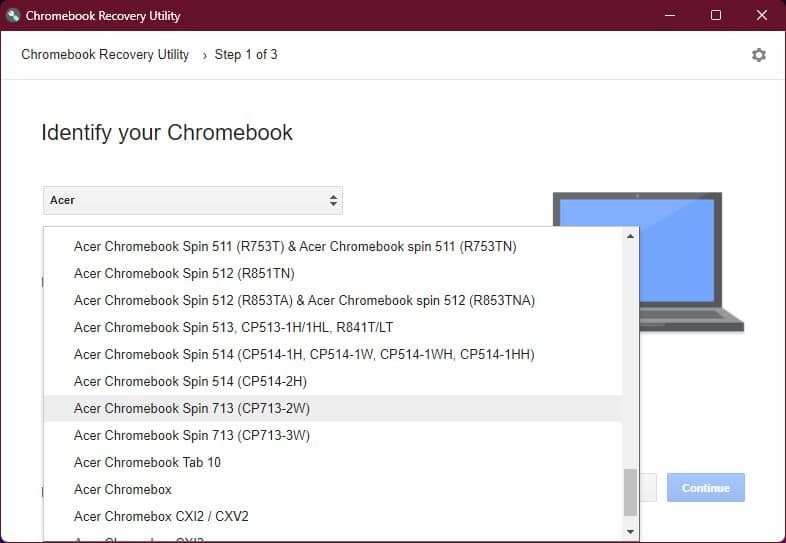Choose Acer Chromebook Tab 10
The width and height of the screenshot is (786, 543).
click(333, 463)
